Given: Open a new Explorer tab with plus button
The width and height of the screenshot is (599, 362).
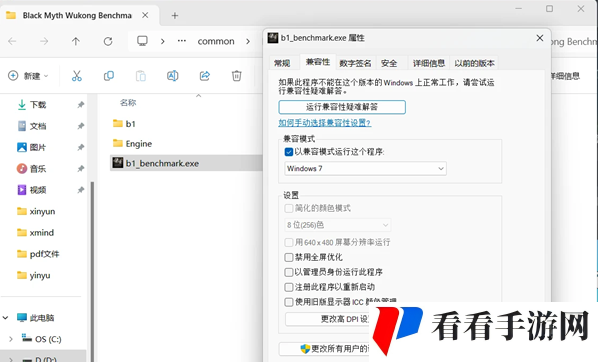Looking at the screenshot, I should pyautogui.click(x=175, y=16).
